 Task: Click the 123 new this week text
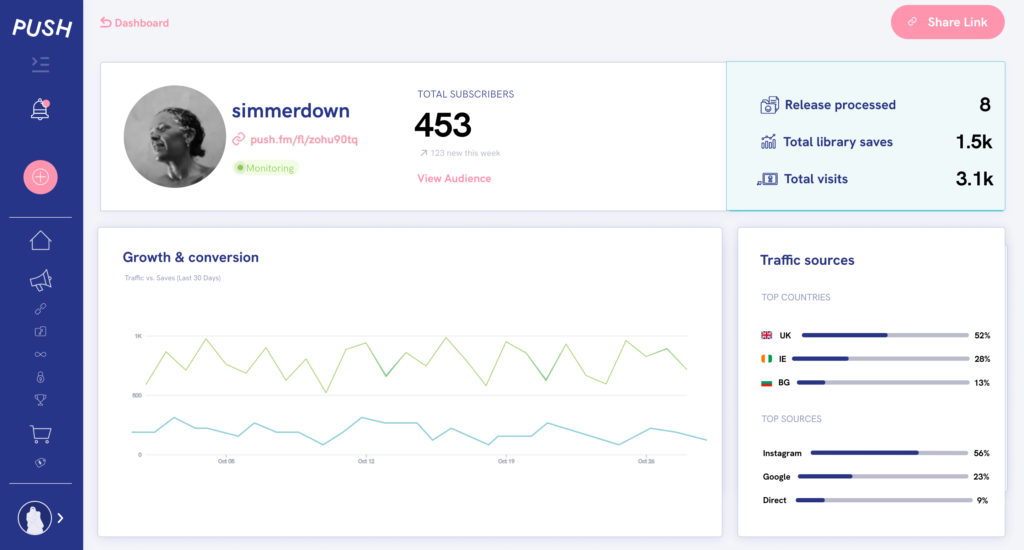(x=465, y=153)
